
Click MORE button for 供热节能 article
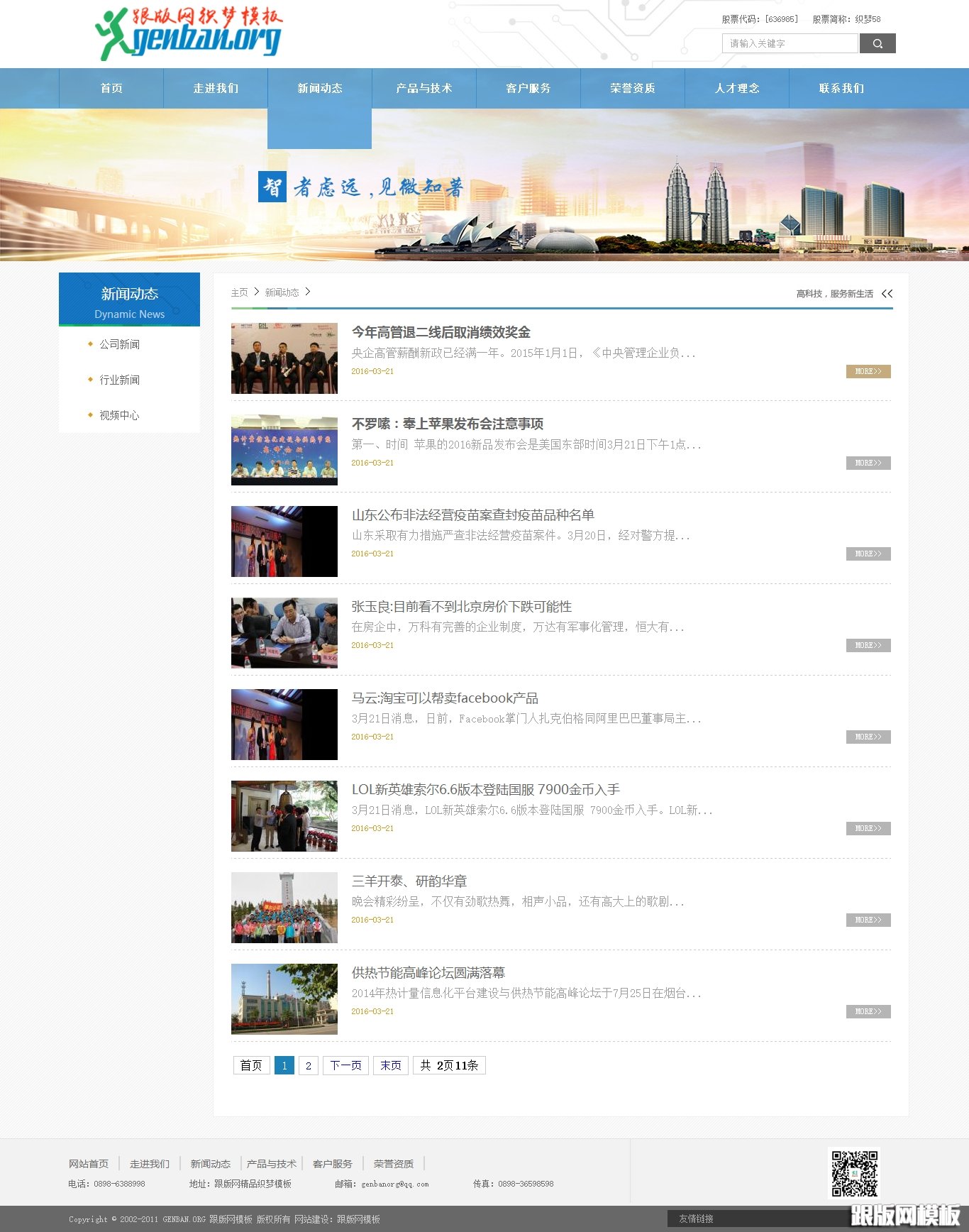click(x=868, y=1011)
